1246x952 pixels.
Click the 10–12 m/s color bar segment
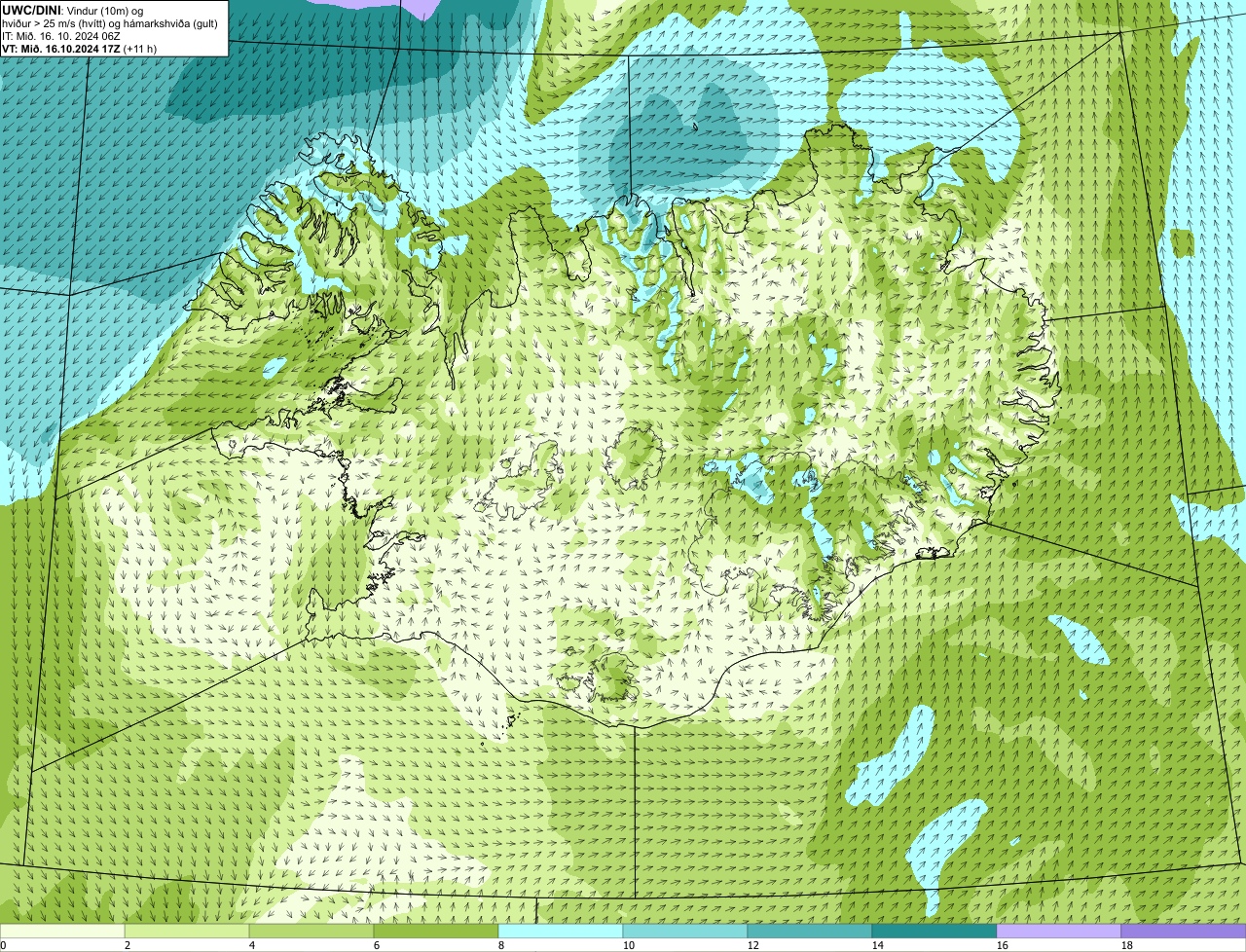(x=685, y=931)
